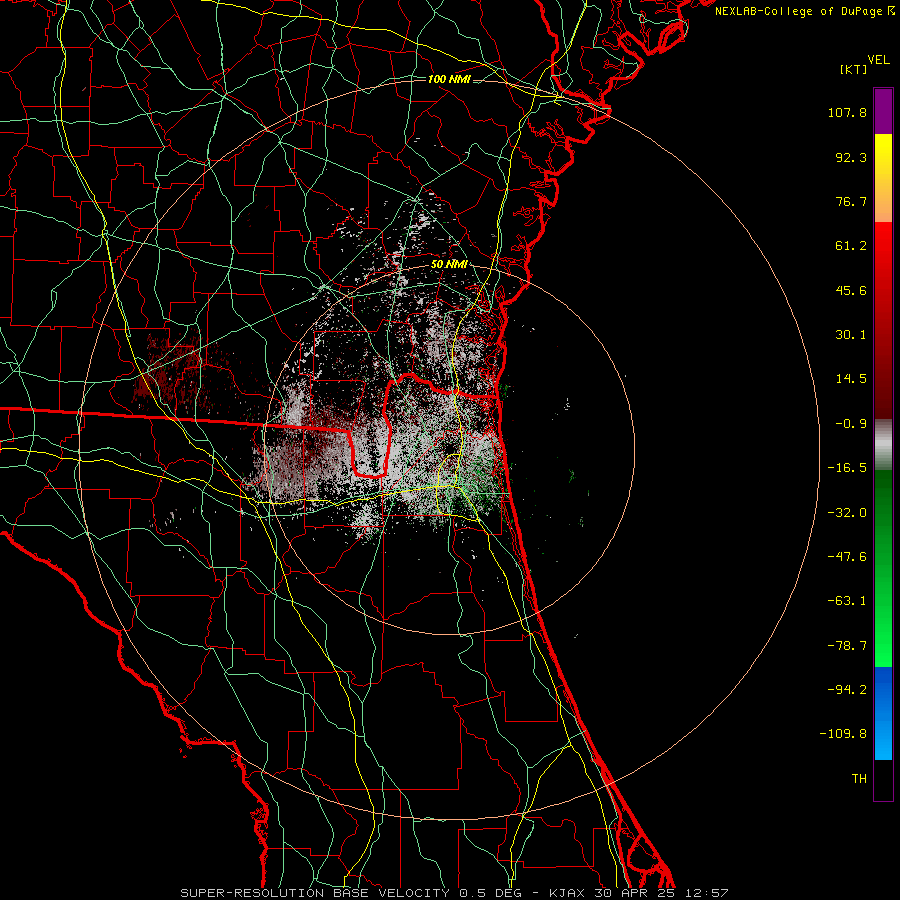Click the -78.7 value on velocity scale

click(x=847, y=646)
